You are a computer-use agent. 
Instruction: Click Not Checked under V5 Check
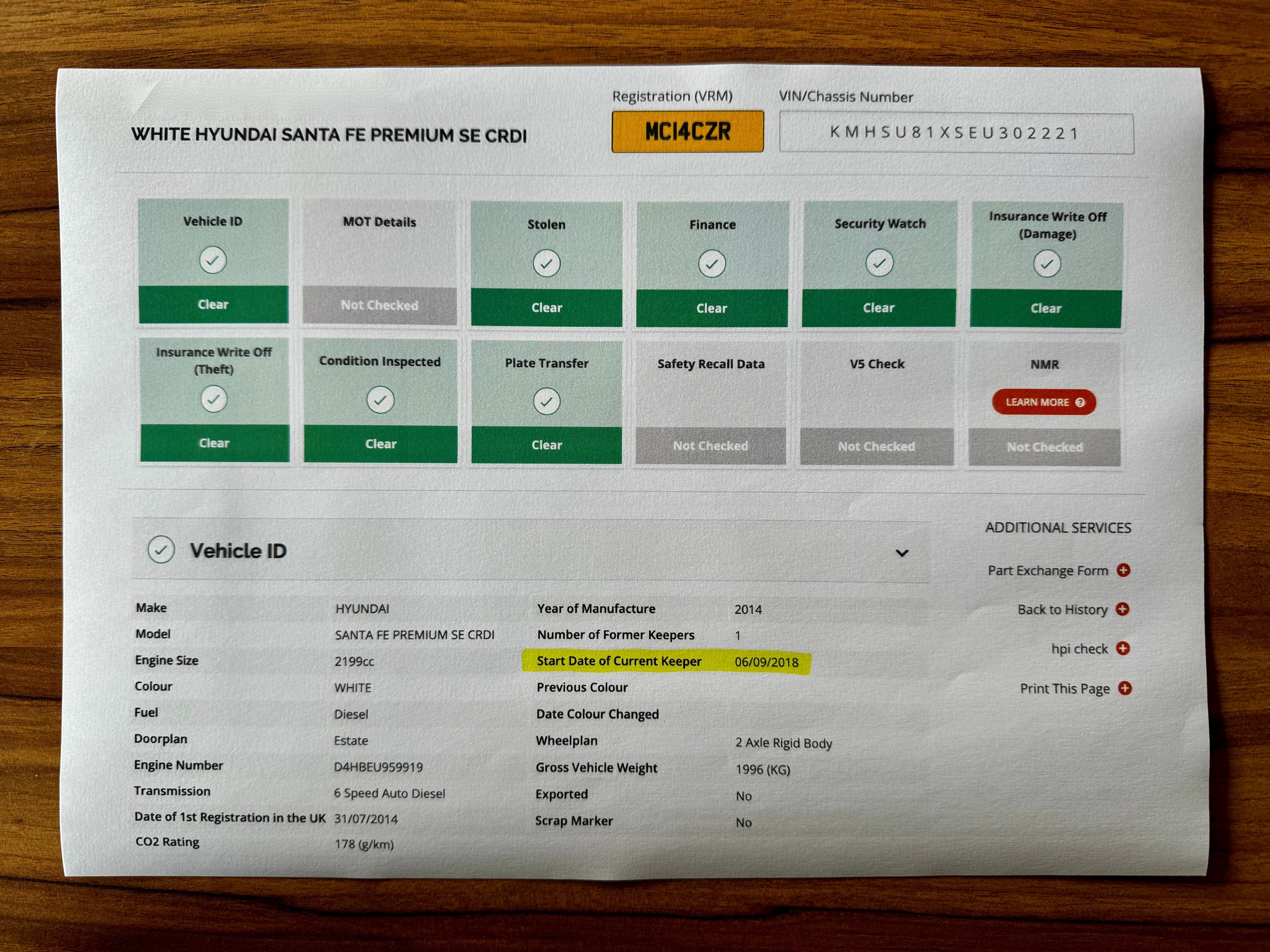click(876, 446)
